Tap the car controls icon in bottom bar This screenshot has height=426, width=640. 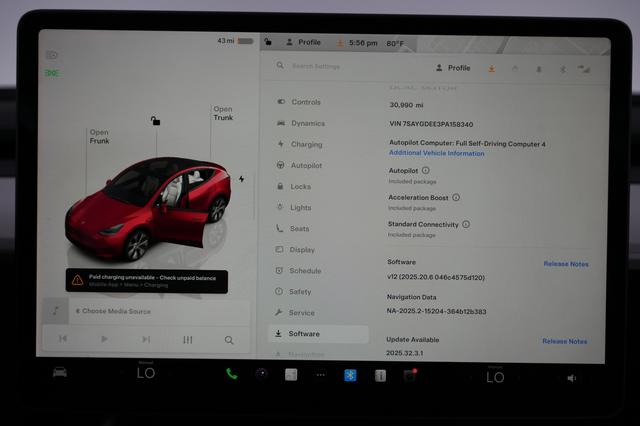pyautogui.click(x=60, y=372)
